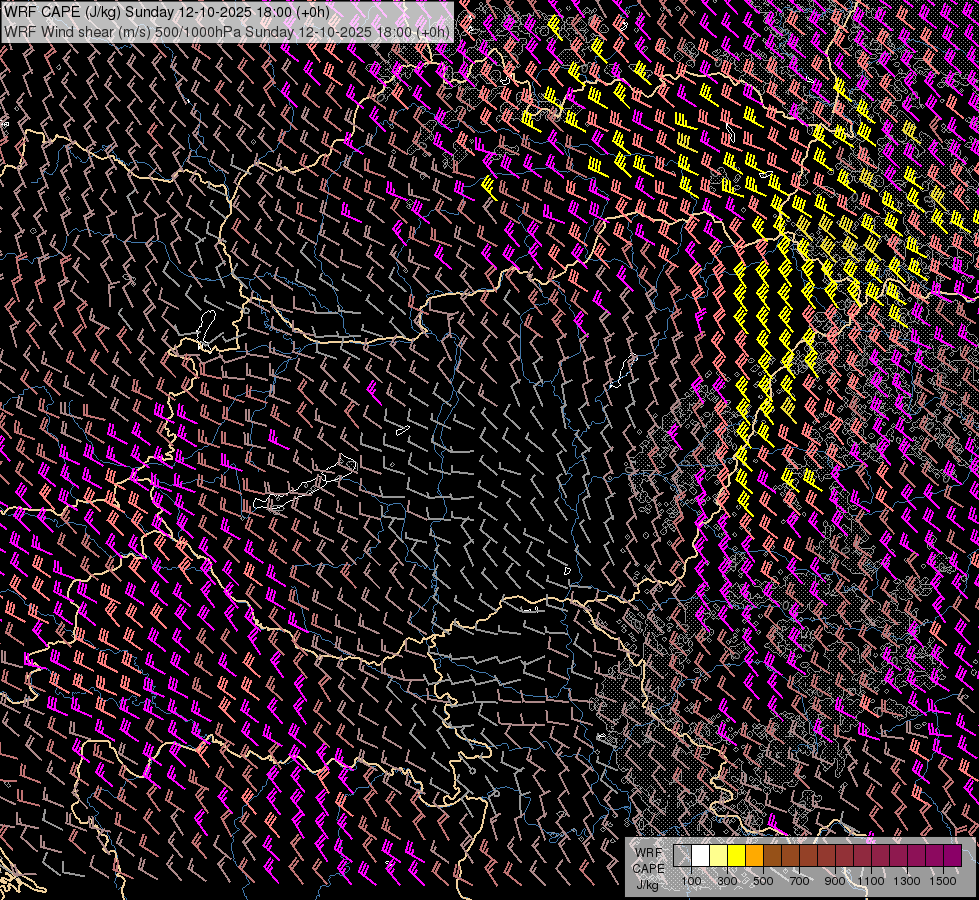The height and width of the screenshot is (900, 979).
Task: Click the 100 label on the legend
Action: [691, 881]
